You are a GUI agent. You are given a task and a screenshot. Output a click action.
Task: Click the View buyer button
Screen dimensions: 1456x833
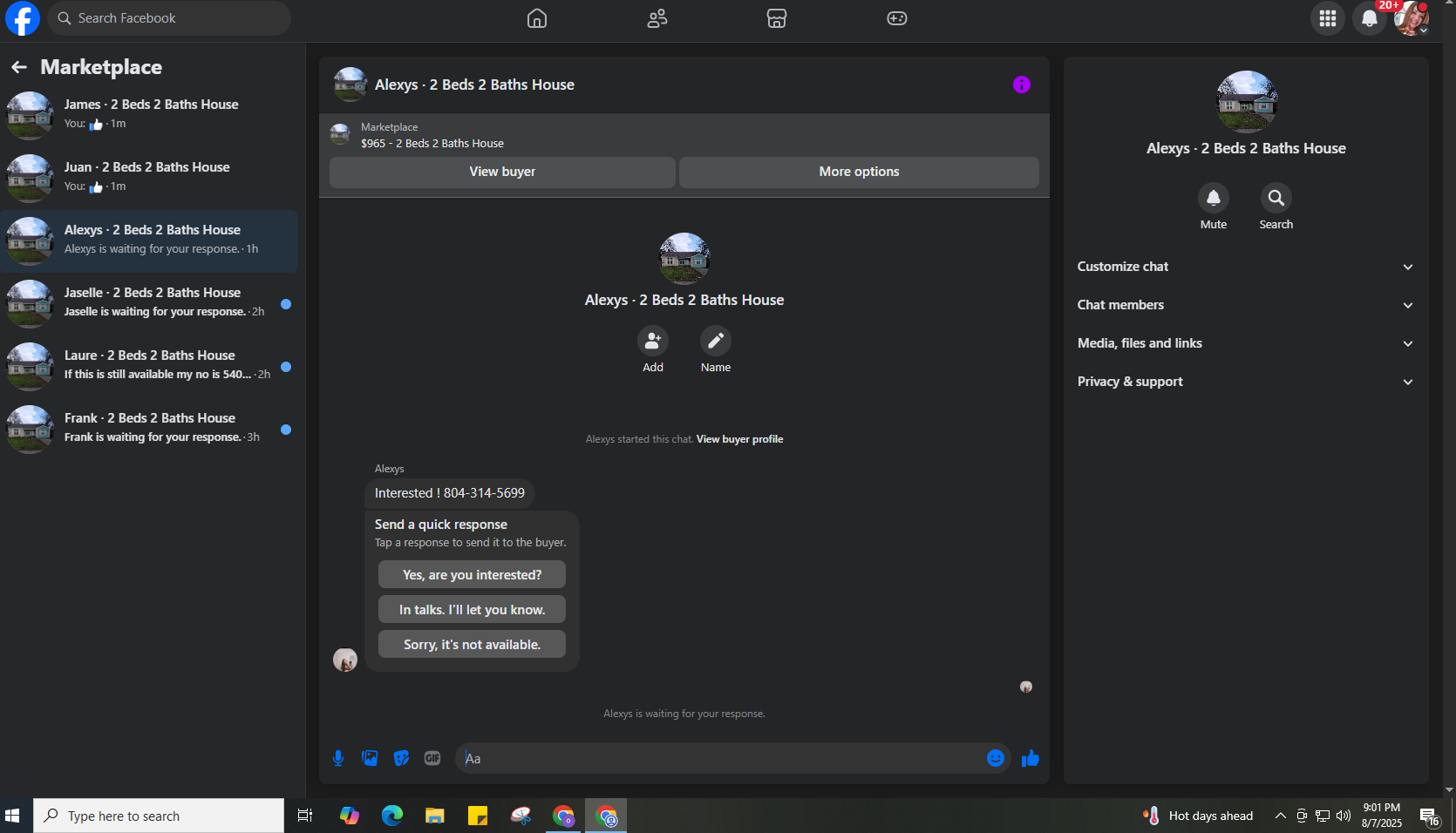coord(502,172)
